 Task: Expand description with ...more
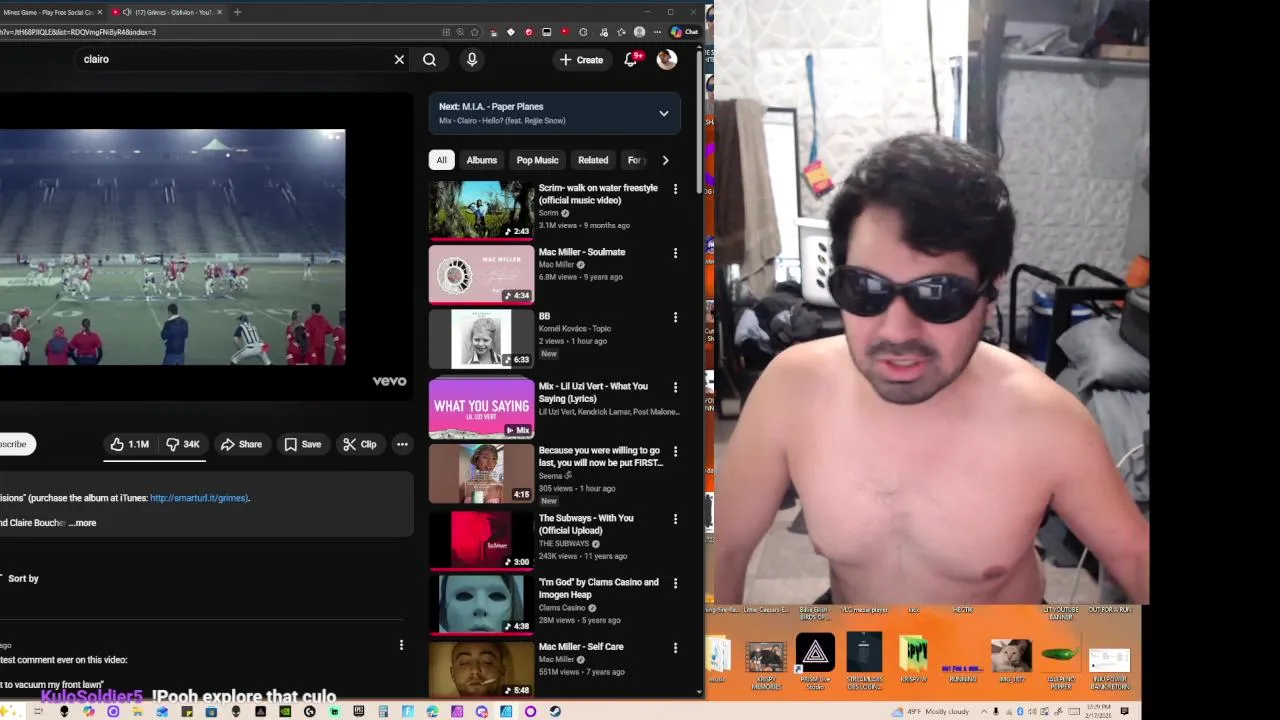click(x=83, y=523)
